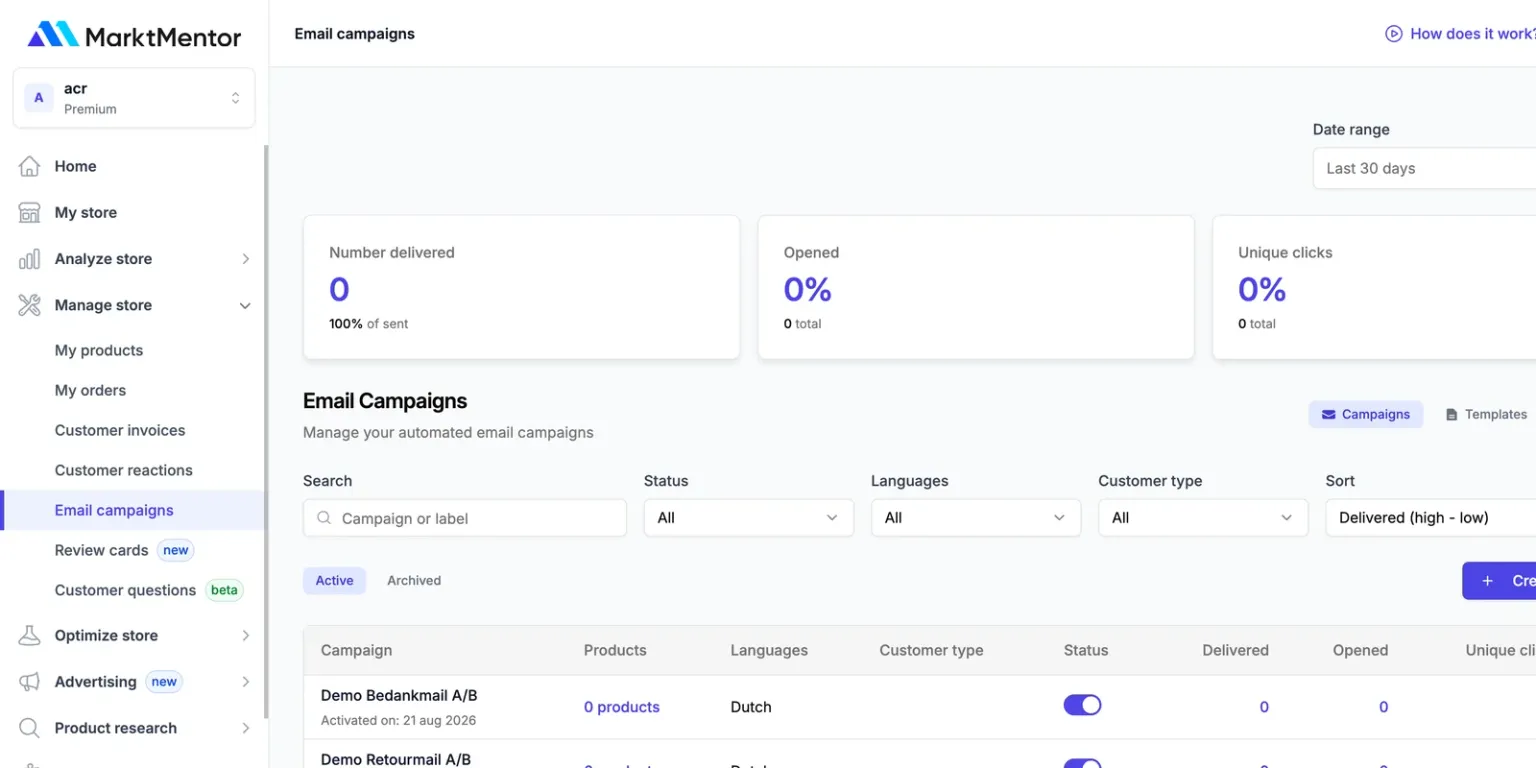Image resolution: width=1536 pixels, height=768 pixels.
Task: Click the Analyze store bar chart icon
Action: coord(30,259)
